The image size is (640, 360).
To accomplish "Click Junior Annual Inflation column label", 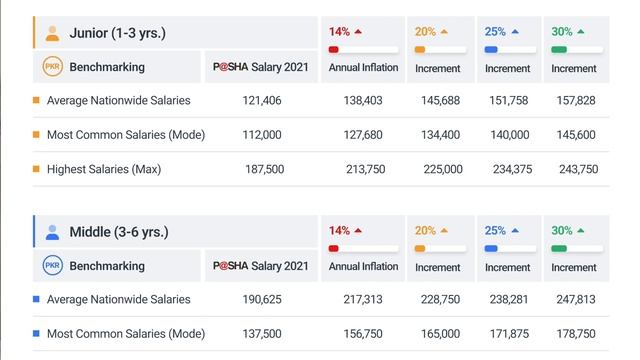I will pyautogui.click(x=363, y=67).
